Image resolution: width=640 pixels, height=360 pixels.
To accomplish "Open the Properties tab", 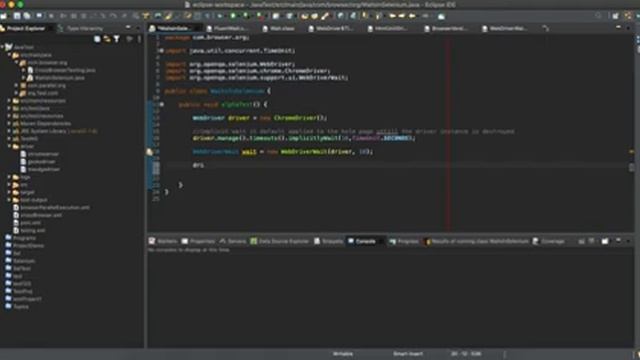I will pos(198,241).
